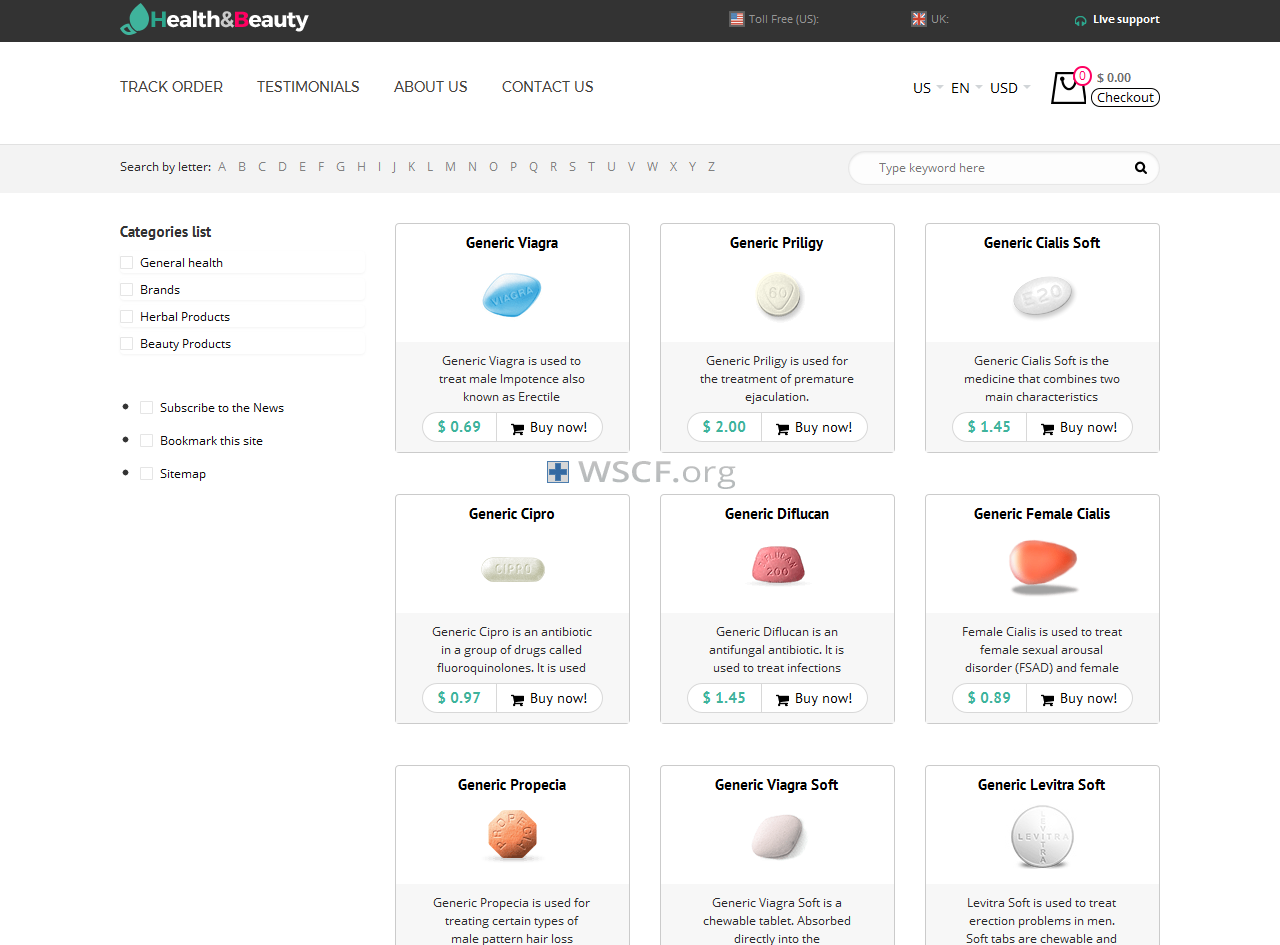This screenshot has width=1280, height=945.
Task: Click the $ 0.89 Female Cialis price
Action: pos(989,698)
